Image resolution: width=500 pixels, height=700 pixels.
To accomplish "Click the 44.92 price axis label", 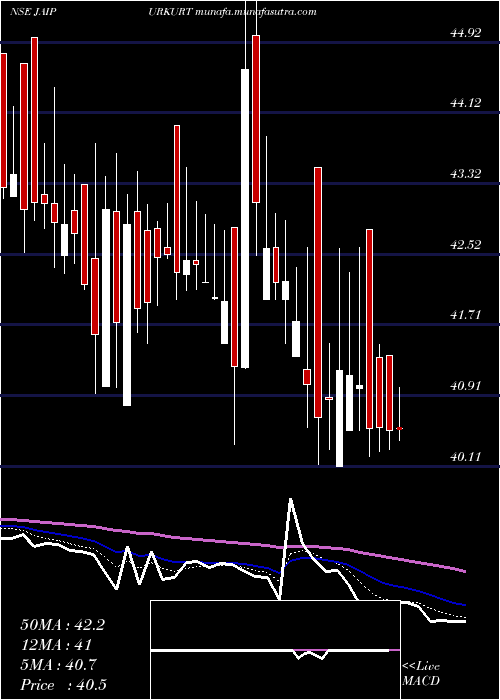I will 466,33.
